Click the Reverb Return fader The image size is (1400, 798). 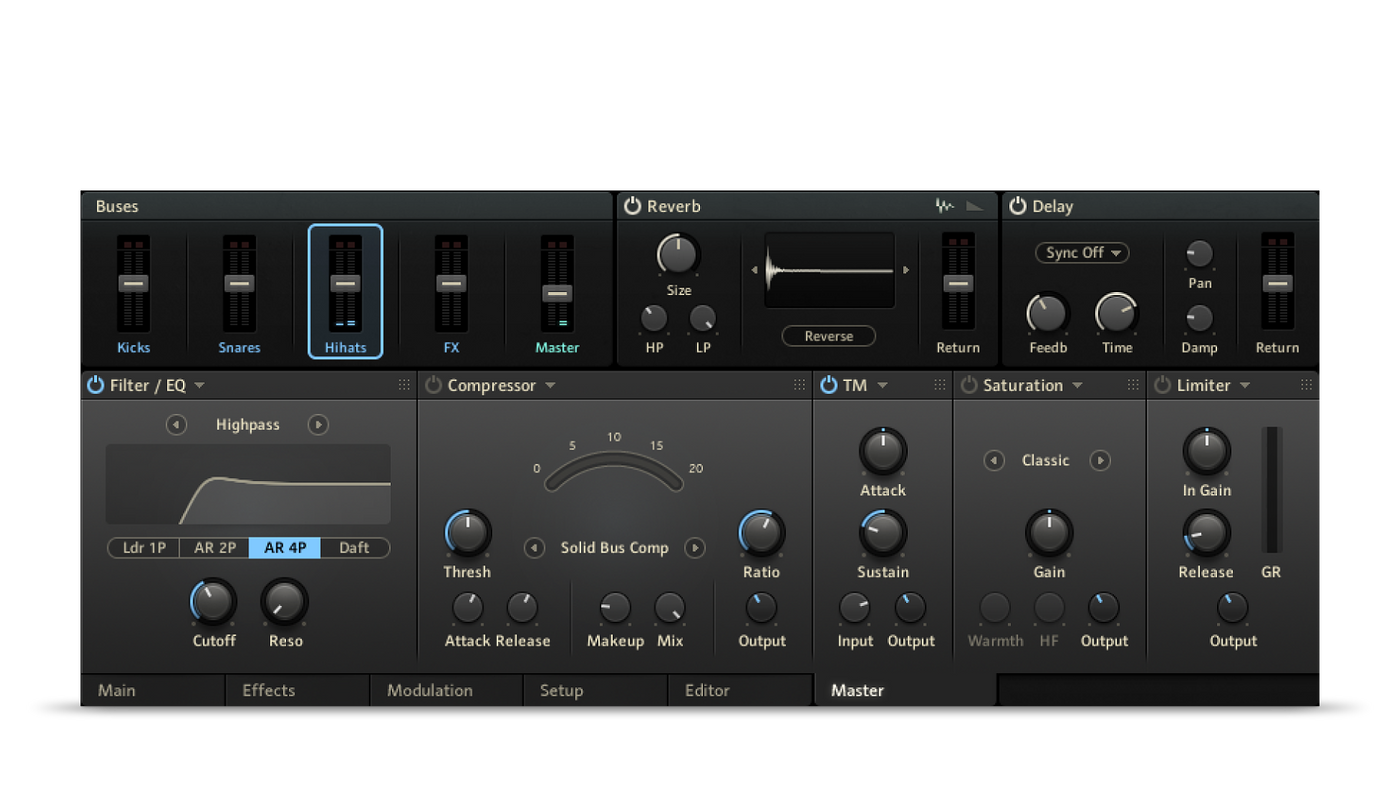click(958, 284)
